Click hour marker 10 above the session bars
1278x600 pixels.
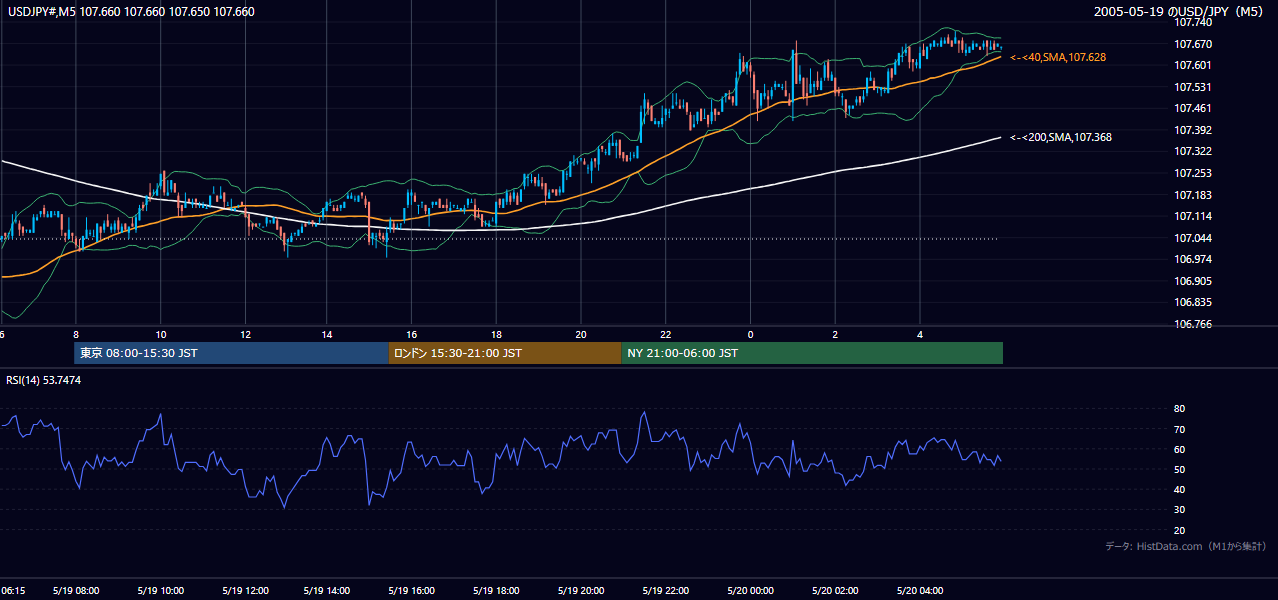click(x=161, y=334)
